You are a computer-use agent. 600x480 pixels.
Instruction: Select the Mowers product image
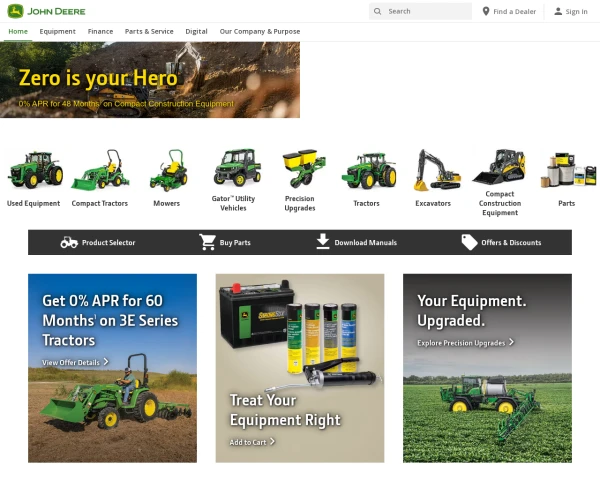(168, 170)
